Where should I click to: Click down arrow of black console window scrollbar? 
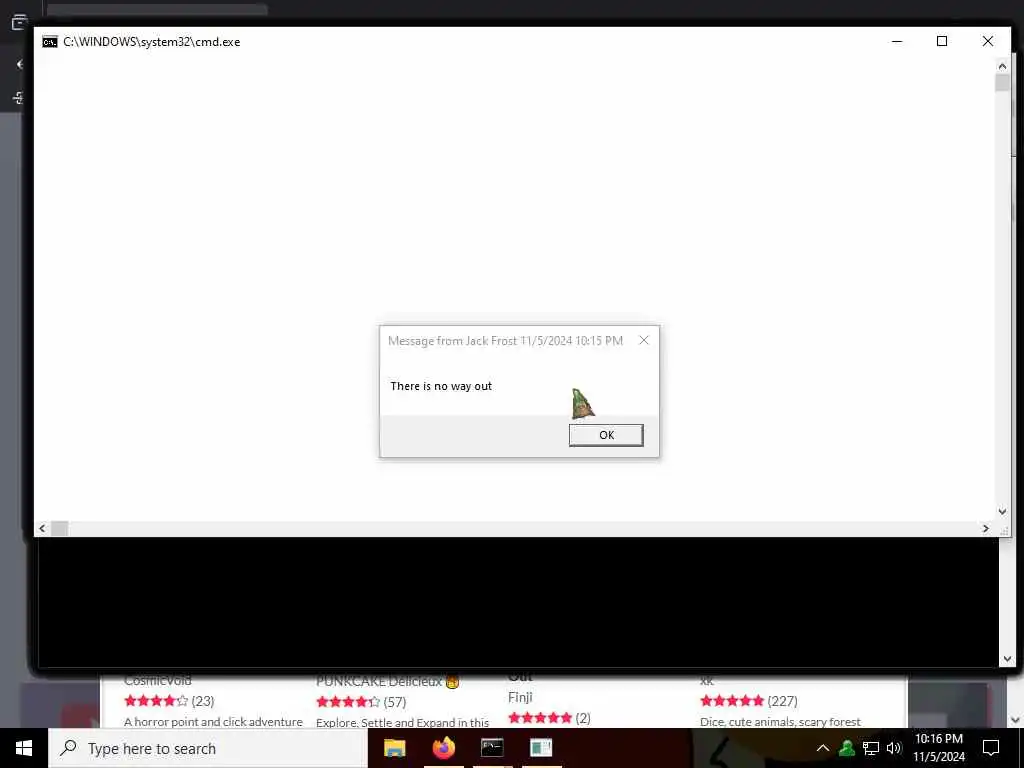(x=1007, y=659)
